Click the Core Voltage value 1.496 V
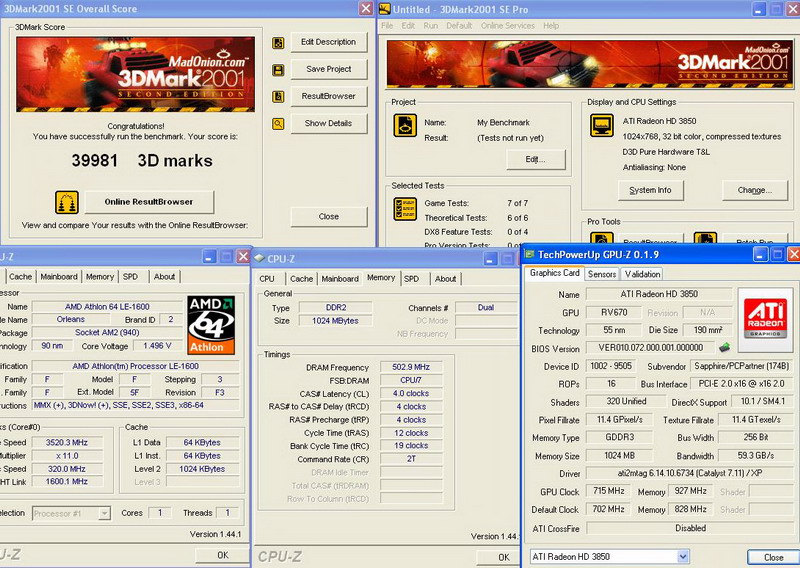This screenshot has height=568, width=800. [x=157, y=346]
